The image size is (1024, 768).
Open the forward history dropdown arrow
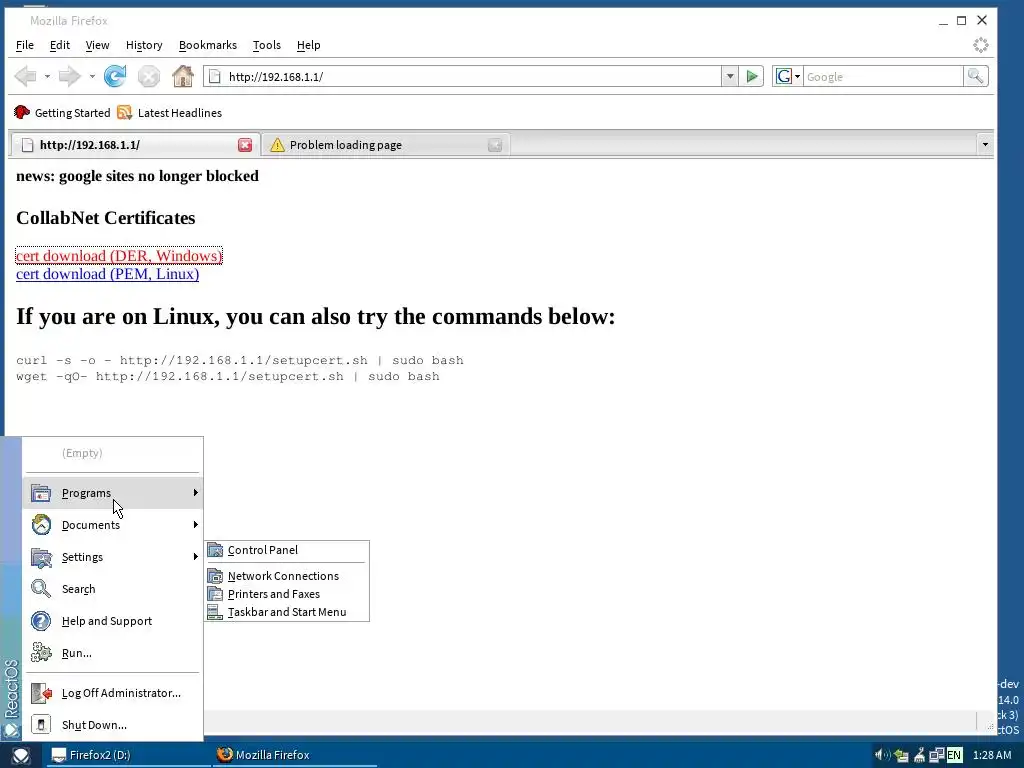pyautogui.click(x=92, y=76)
